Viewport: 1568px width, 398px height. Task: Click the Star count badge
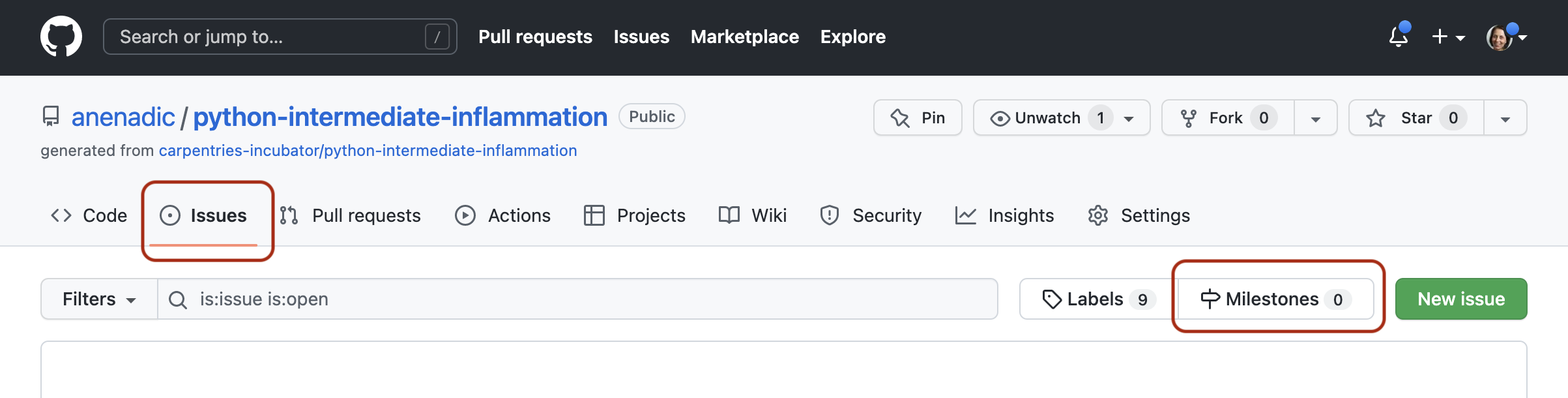pyautogui.click(x=1453, y=117)
